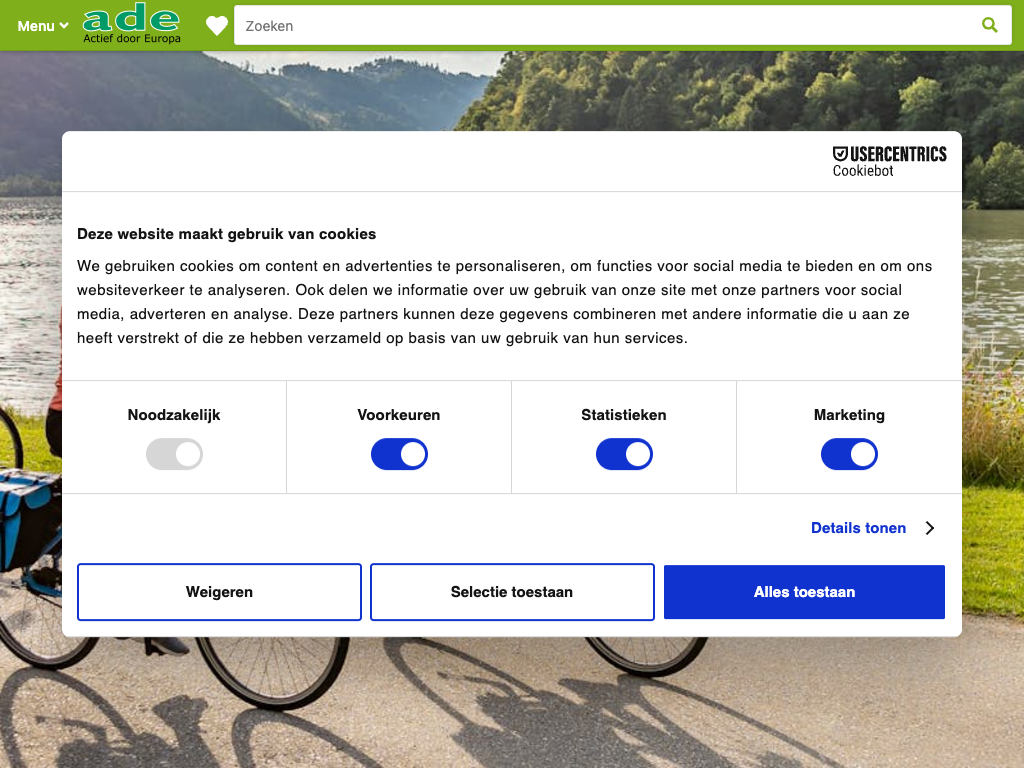
Task: Focus the Zoeken search field
Action: pos(600,26)
